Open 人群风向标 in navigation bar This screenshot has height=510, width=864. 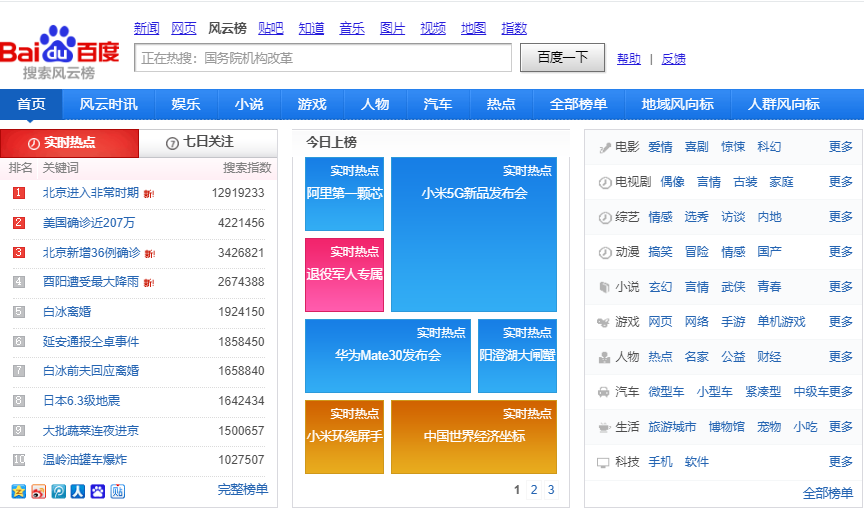[x=784, y=104]
